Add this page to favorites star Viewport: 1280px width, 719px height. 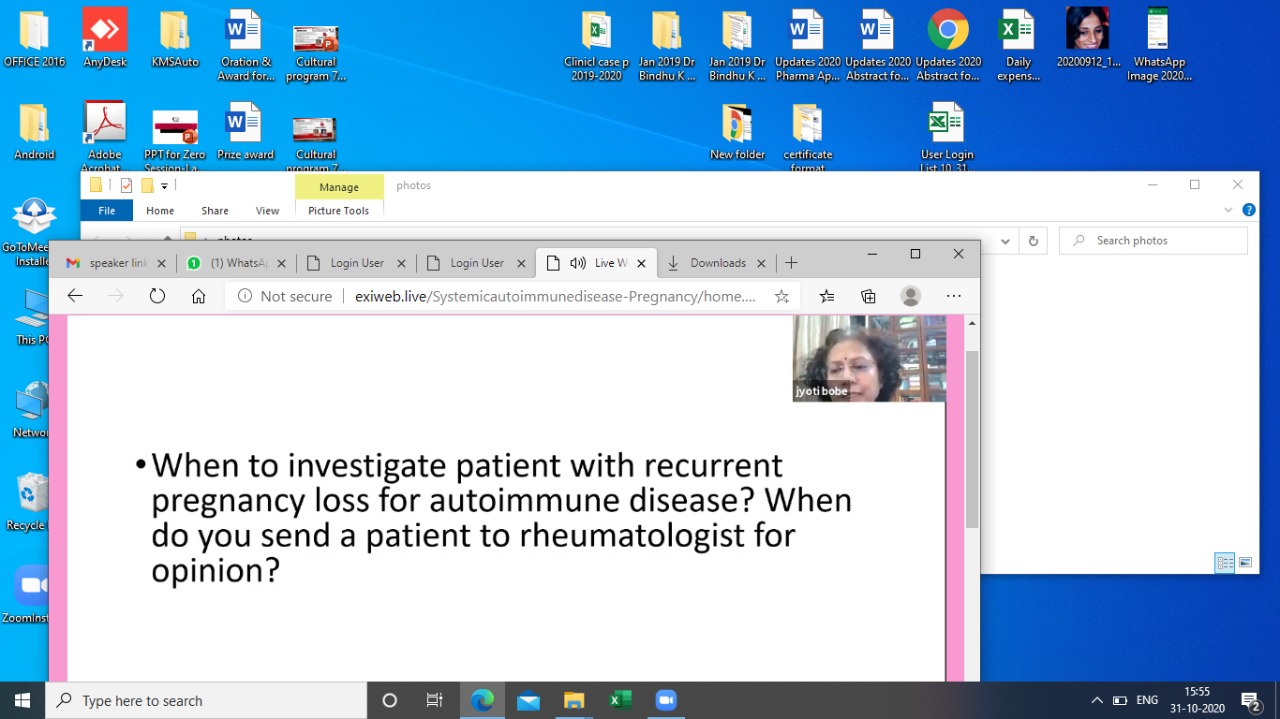[782, 296]
